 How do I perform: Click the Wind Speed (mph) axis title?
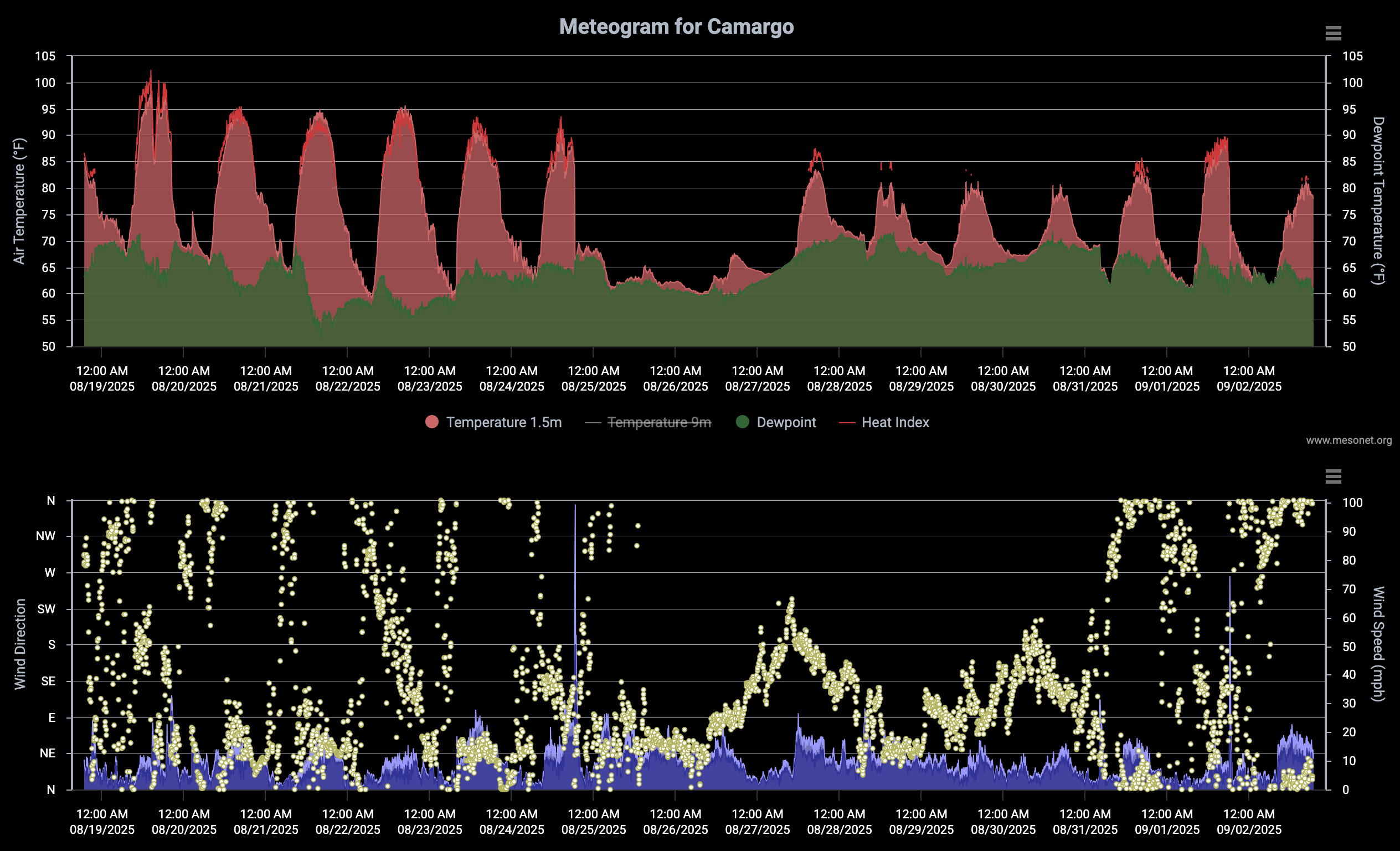[x=1378, y=643]
